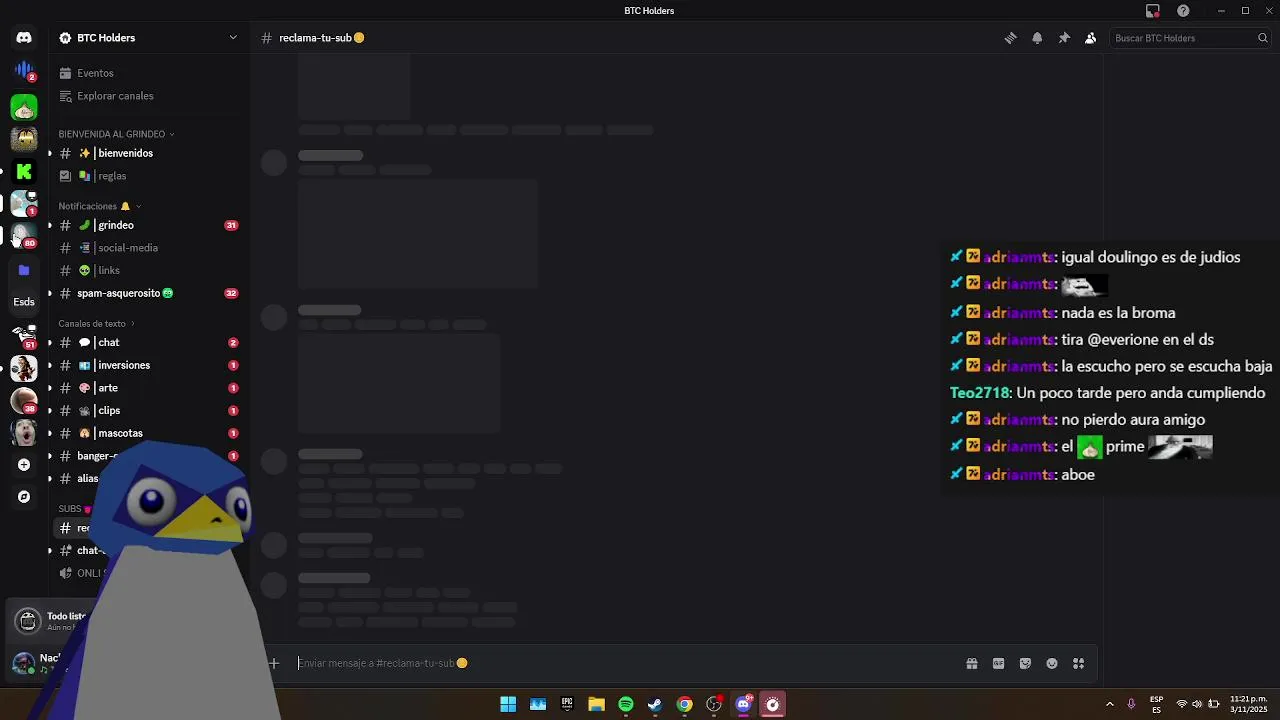Open the emoji picker icon

click(x=1052, y=663)
